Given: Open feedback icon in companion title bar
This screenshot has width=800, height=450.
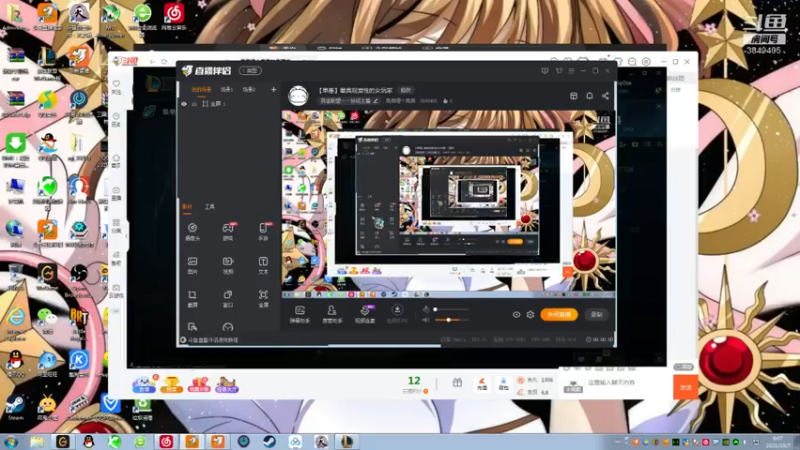Looking at the screenshot, I should tap(545, 71).
